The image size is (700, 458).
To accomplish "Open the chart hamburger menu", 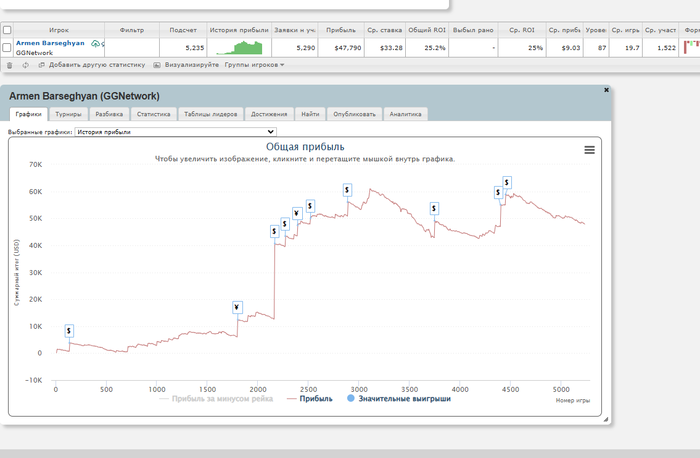I will point(589,149).
